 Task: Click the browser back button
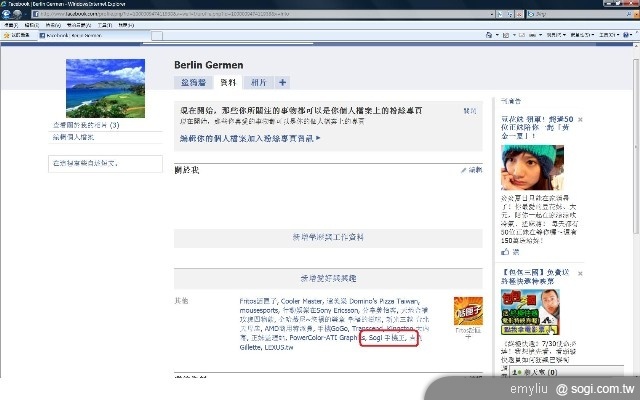[10, 15]
